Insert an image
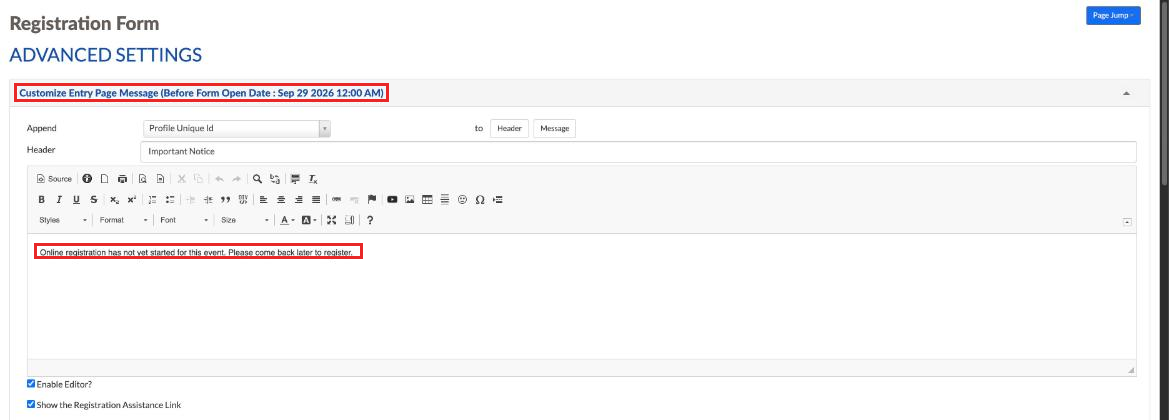This screenshot has height=420, width=1169. 409,200
